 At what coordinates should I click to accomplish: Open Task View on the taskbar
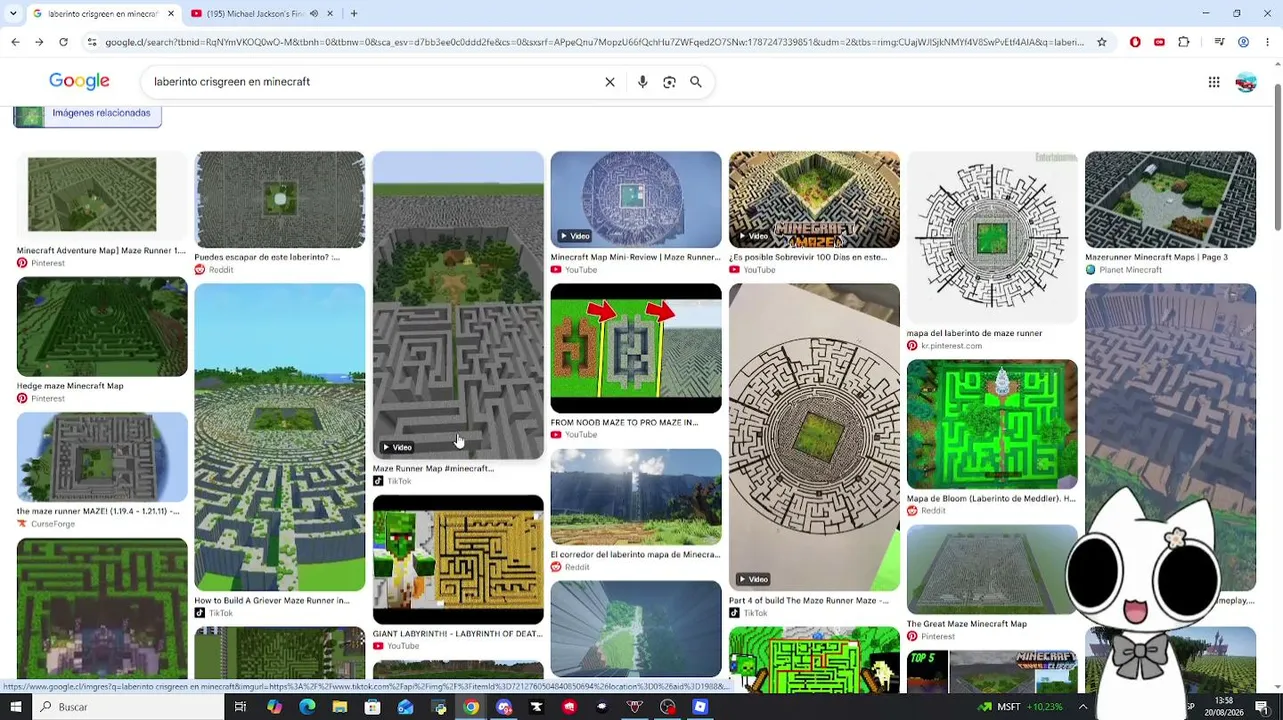240,707
